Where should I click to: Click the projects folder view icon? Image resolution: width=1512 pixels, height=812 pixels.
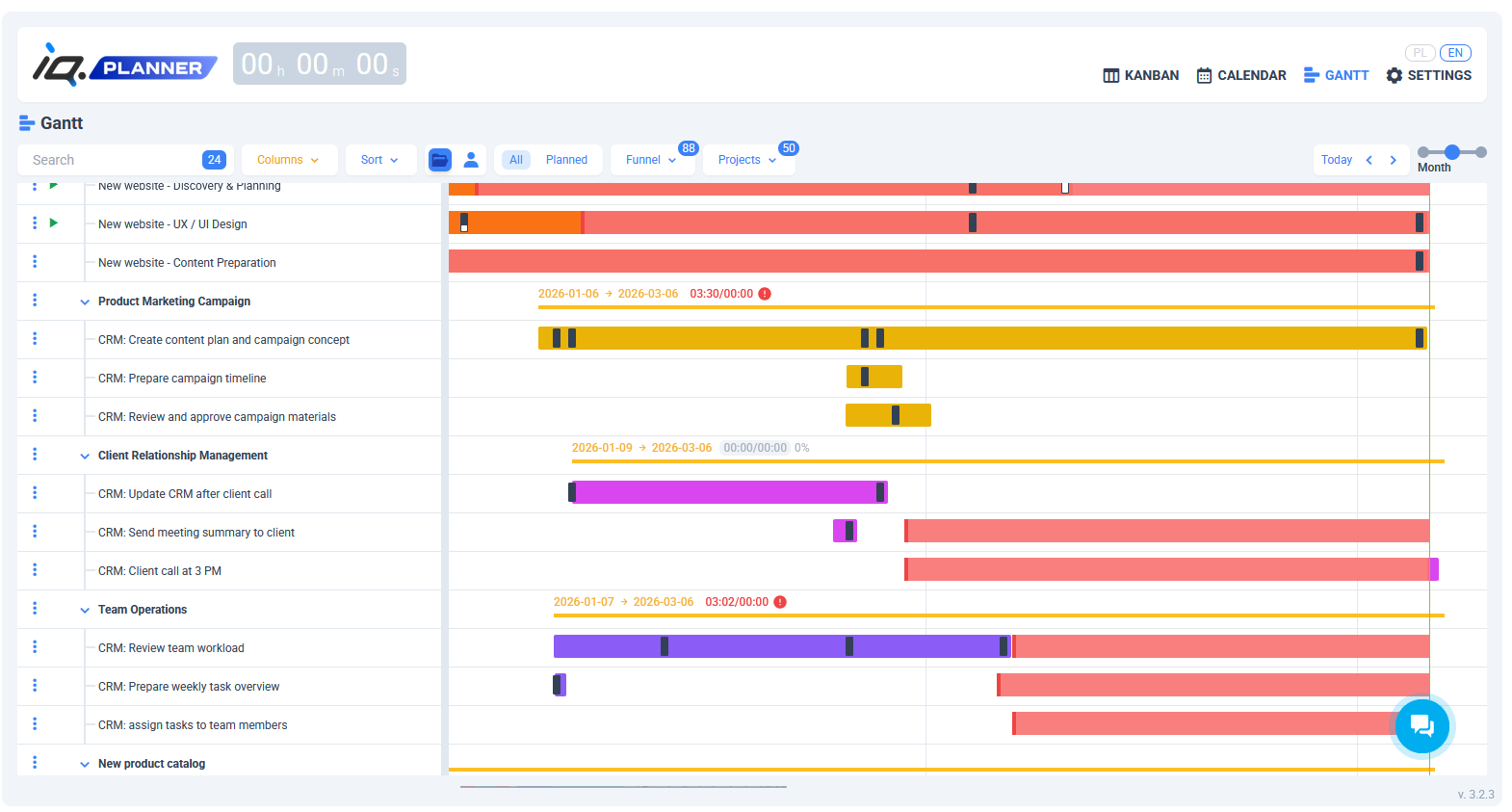439,160
